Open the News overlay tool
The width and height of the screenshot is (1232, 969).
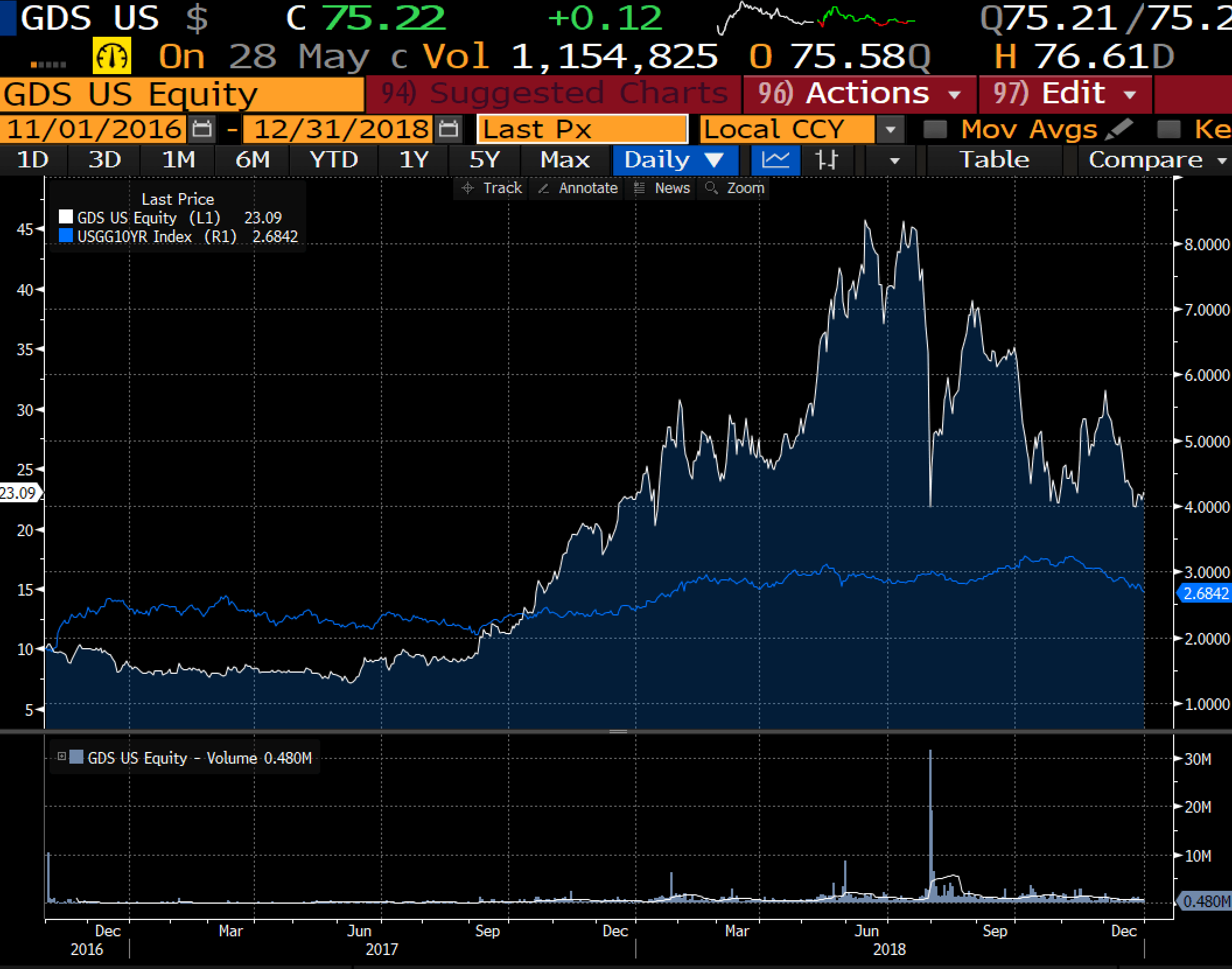coord(661,188)
